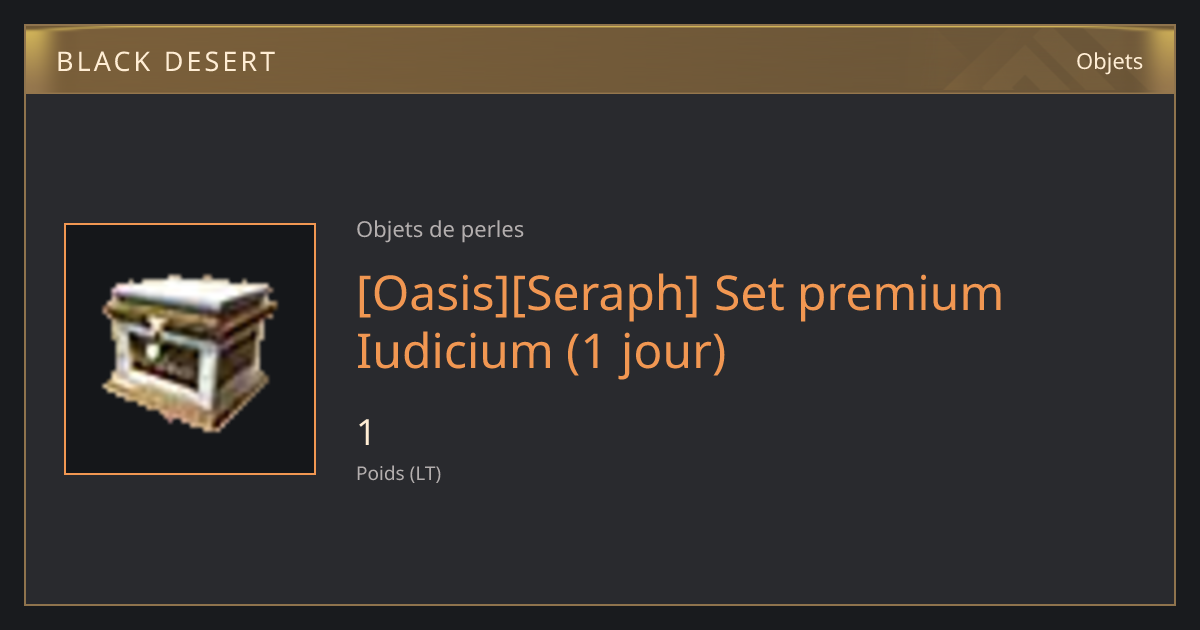Click the Objets de perles category label
The height and width of the screenshot is (630, 1200).
tap(440, 230)
